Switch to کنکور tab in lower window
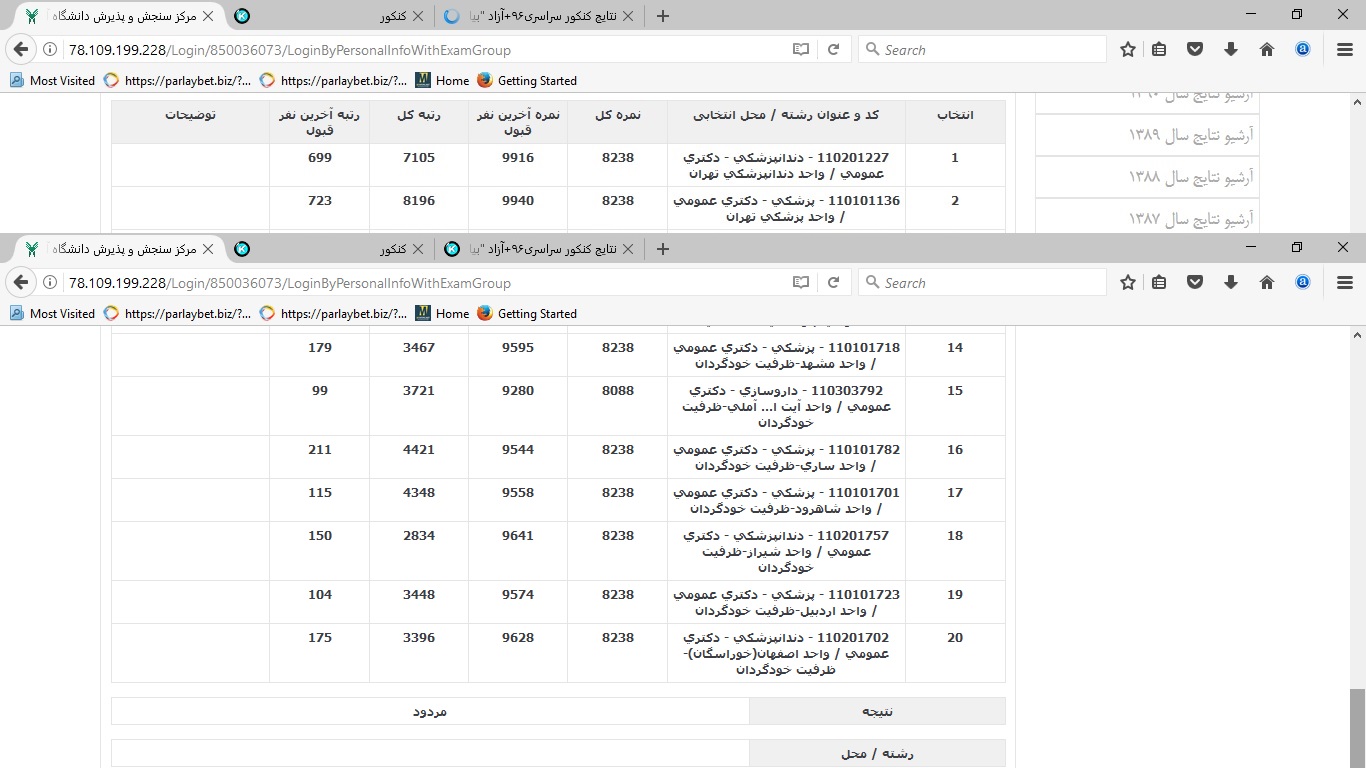Screen dimensions: 1366x768 click(330, 249)
